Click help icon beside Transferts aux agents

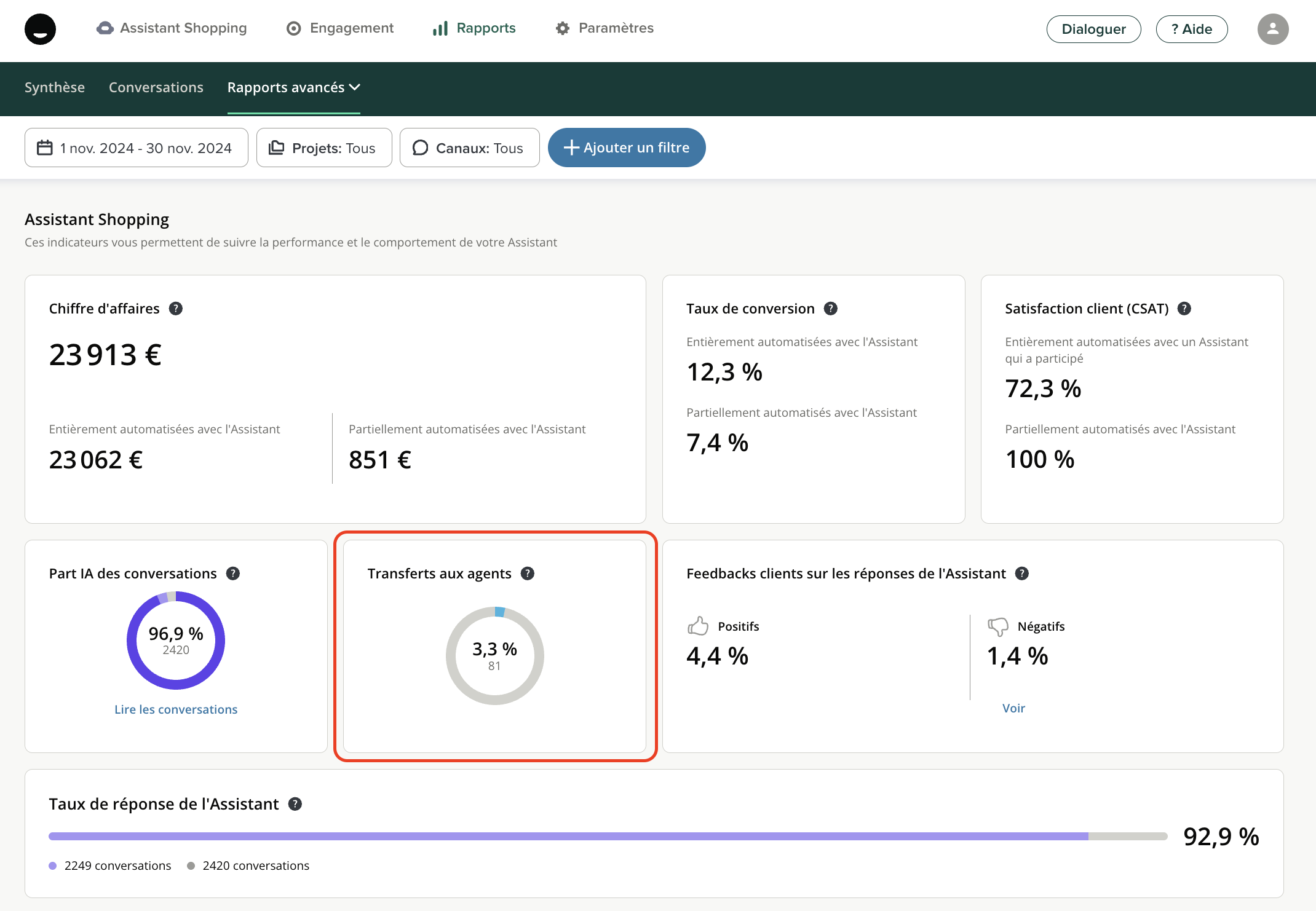pos(527,574)
